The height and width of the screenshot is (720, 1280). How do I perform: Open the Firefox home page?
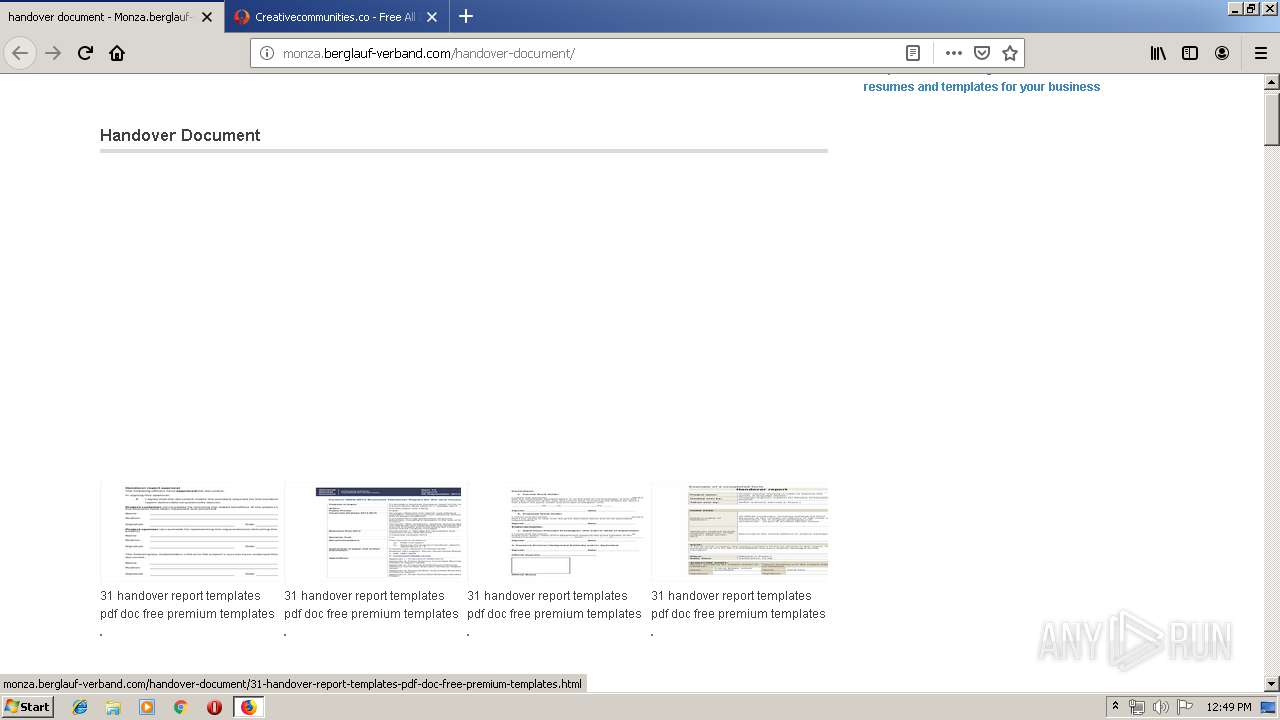(x=117, y=53)
